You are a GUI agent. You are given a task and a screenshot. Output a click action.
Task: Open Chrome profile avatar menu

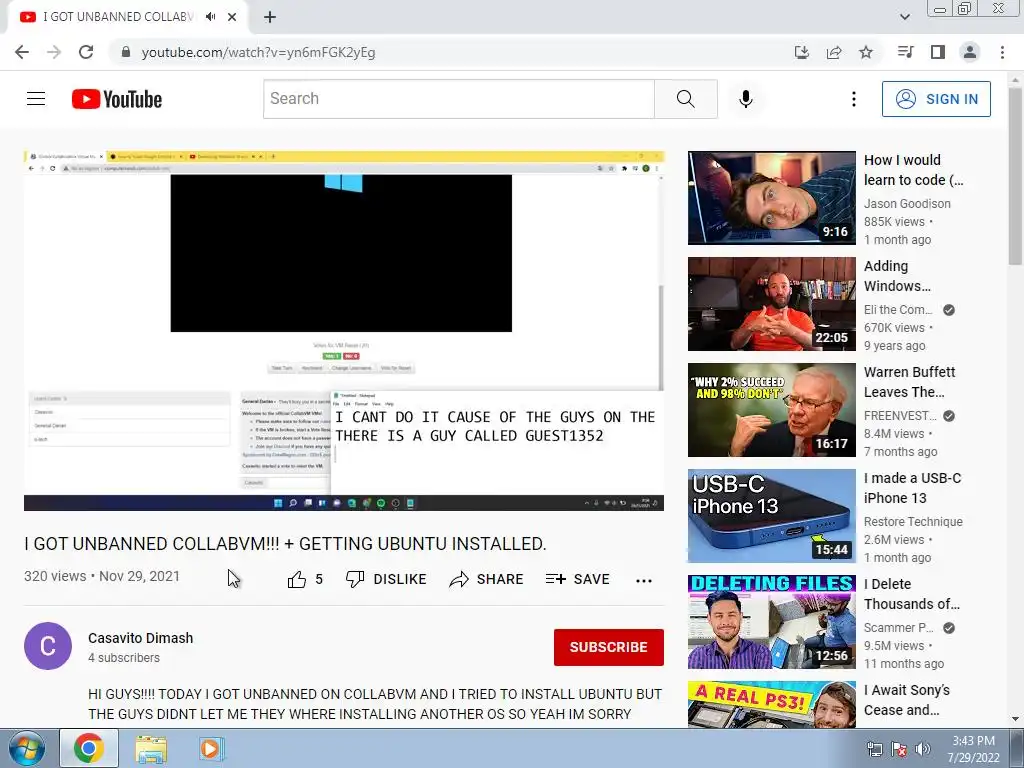click(970, 52)
